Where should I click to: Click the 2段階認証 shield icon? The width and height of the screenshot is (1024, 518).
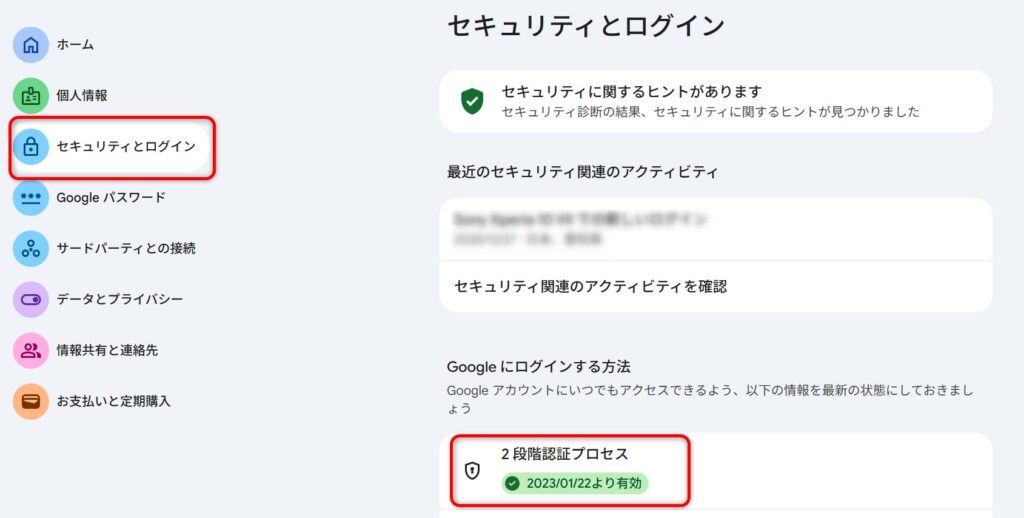pyautogui.click(x=472, y=470)
